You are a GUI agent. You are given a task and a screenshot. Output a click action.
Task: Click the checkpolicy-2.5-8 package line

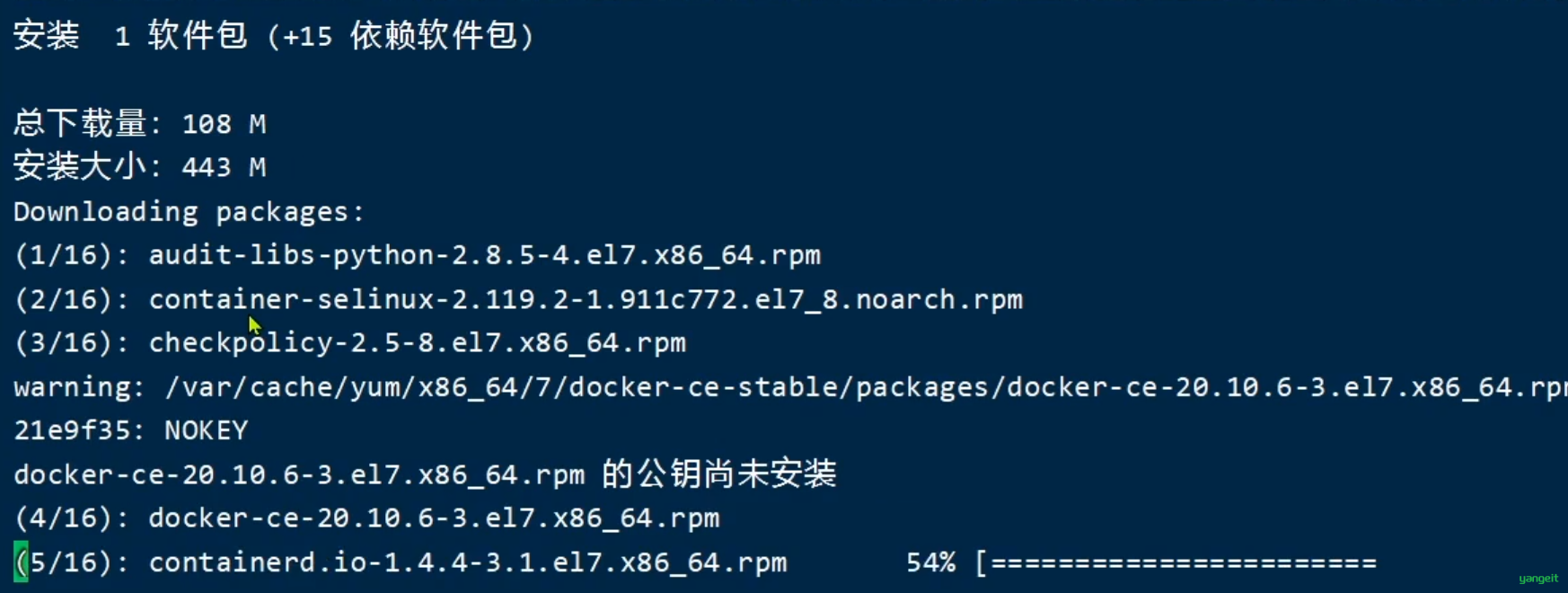(350, 343)
